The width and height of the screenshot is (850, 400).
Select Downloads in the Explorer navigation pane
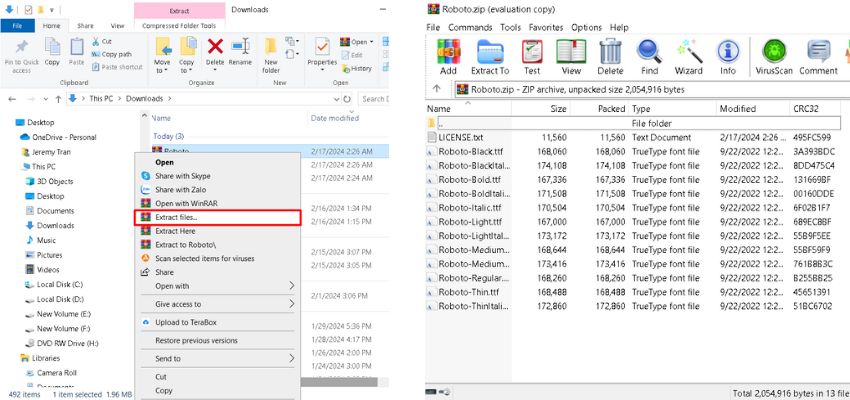[55, 225]
